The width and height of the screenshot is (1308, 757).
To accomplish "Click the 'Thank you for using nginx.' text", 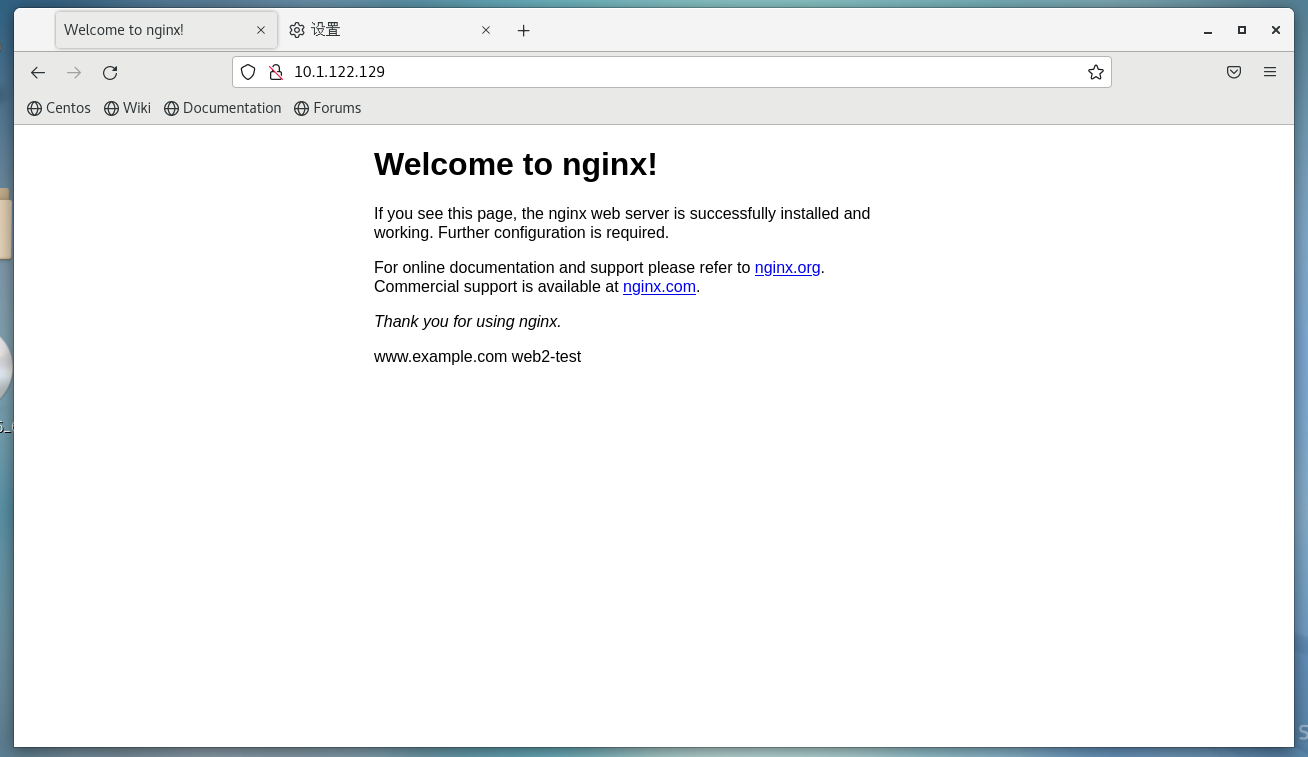I will click(468, 322).
